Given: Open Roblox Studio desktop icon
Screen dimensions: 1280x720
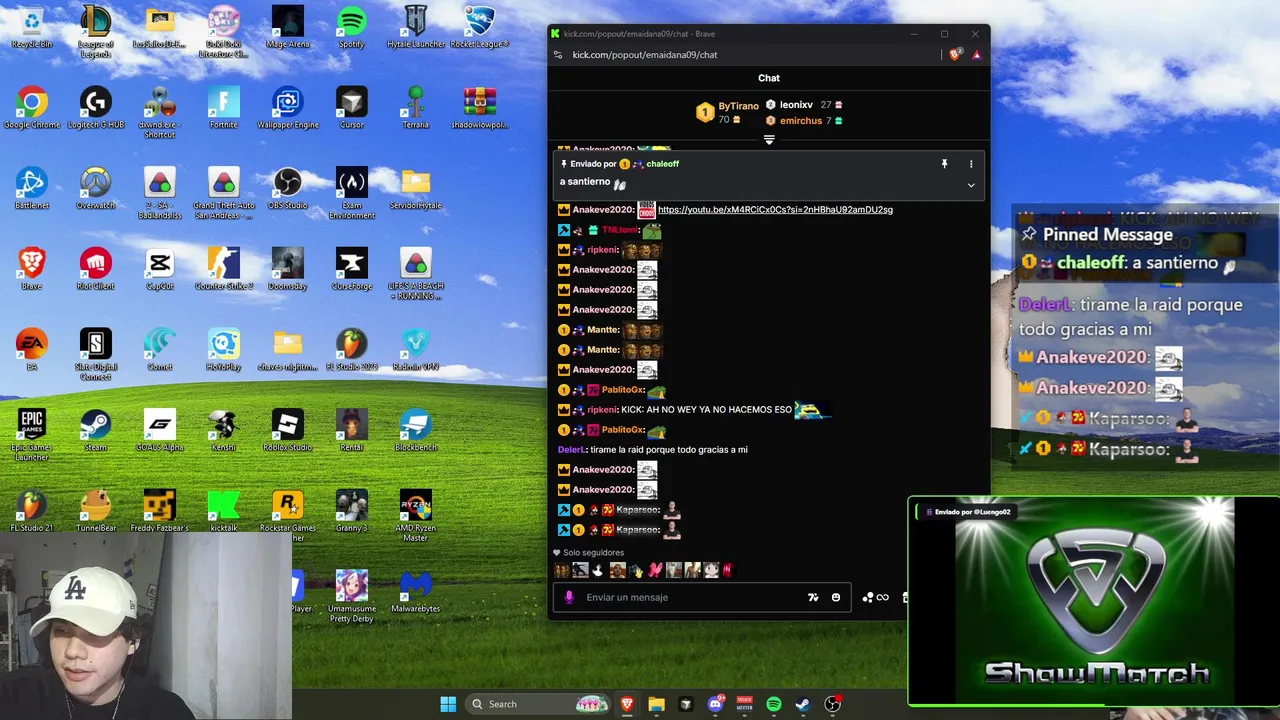Looking at the screenshot, I should pos(288,431).
